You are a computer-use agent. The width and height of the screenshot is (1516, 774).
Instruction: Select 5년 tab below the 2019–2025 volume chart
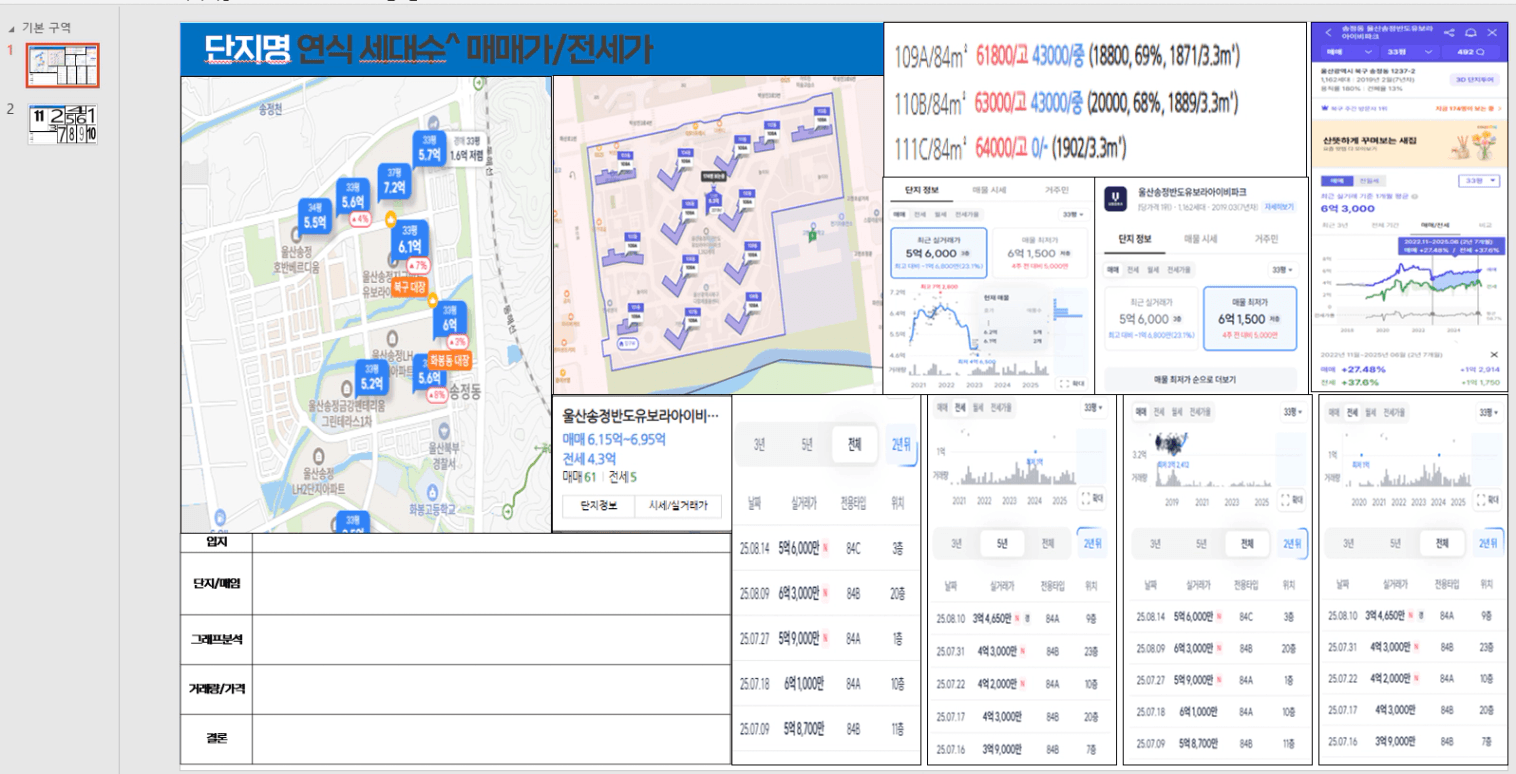click(x=1201, y=544)
